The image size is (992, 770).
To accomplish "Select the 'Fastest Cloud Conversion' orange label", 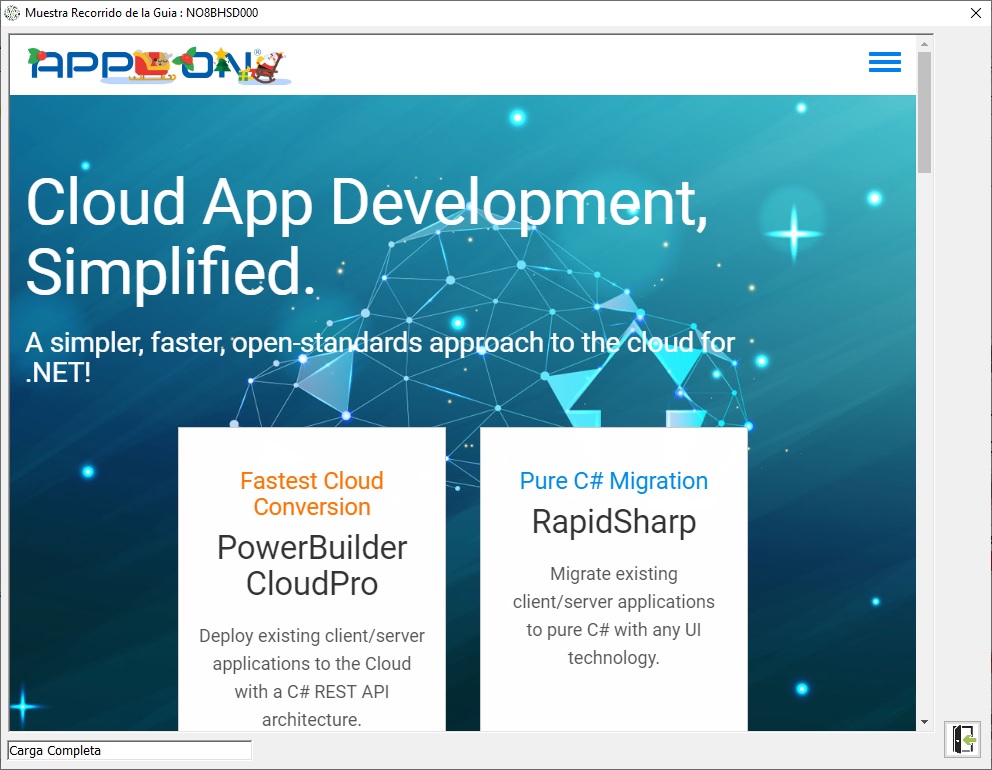I will (312, 493).
